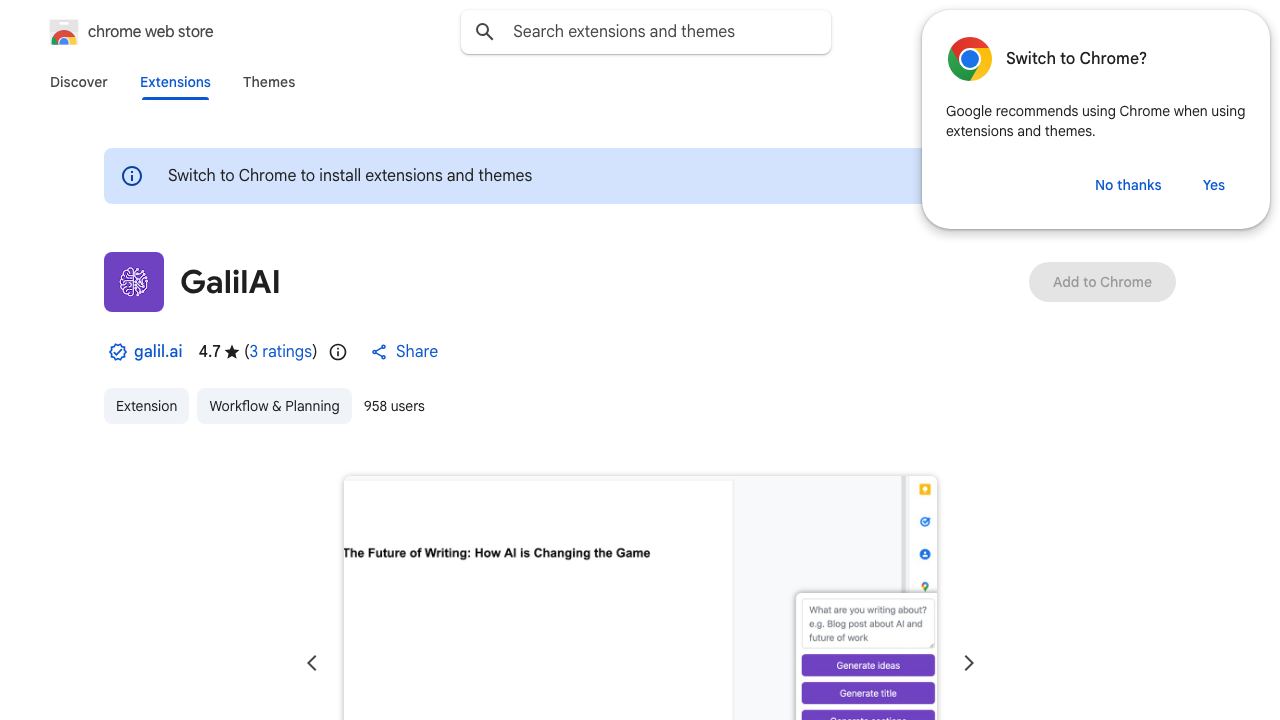Click the chrome web store title text
Viewport: 1280px width, 720px height.
(x=151, y=32)
